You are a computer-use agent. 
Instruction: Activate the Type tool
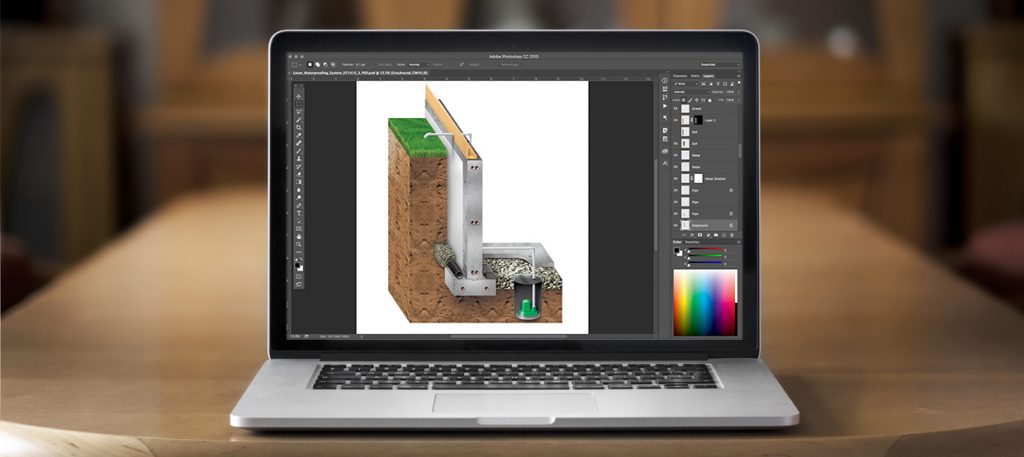click(x=299, y=212)
